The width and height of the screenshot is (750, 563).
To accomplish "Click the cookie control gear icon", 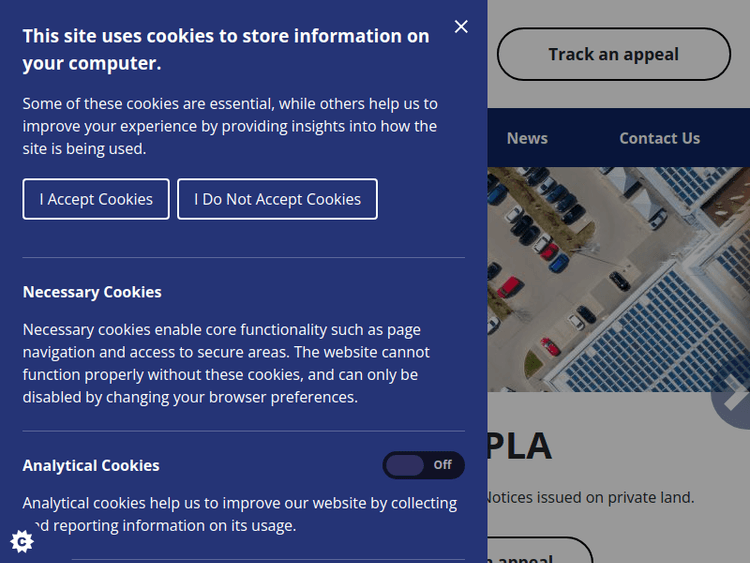I will coord(22,541).
